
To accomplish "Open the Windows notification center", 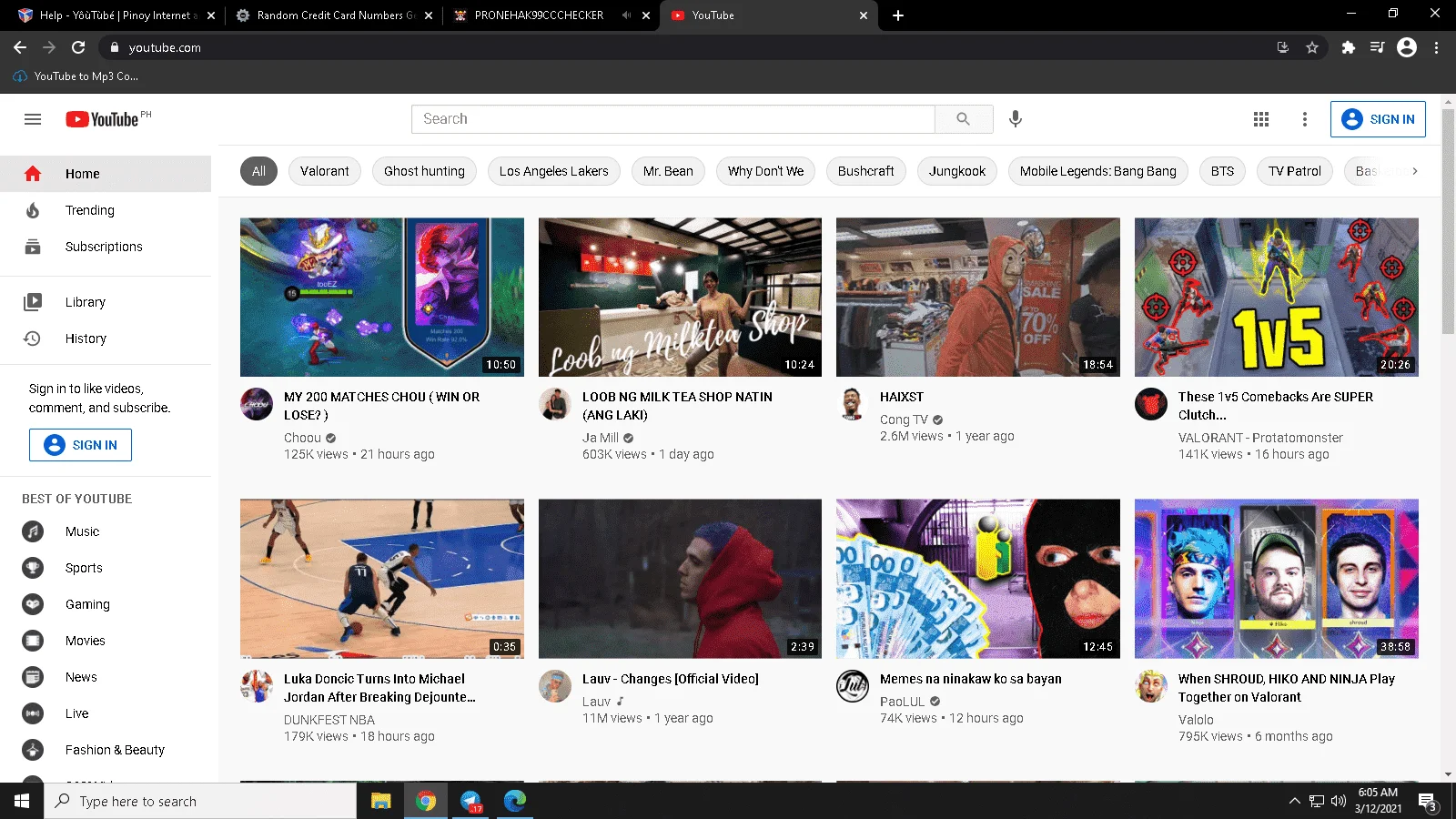I will (x=1427, y=801).
